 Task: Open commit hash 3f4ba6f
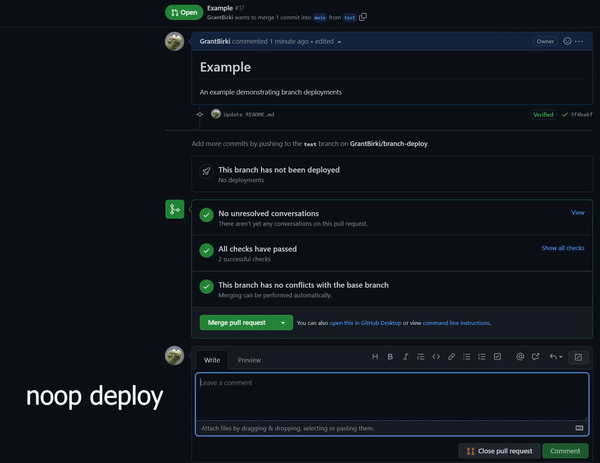(x=581, y=114)
